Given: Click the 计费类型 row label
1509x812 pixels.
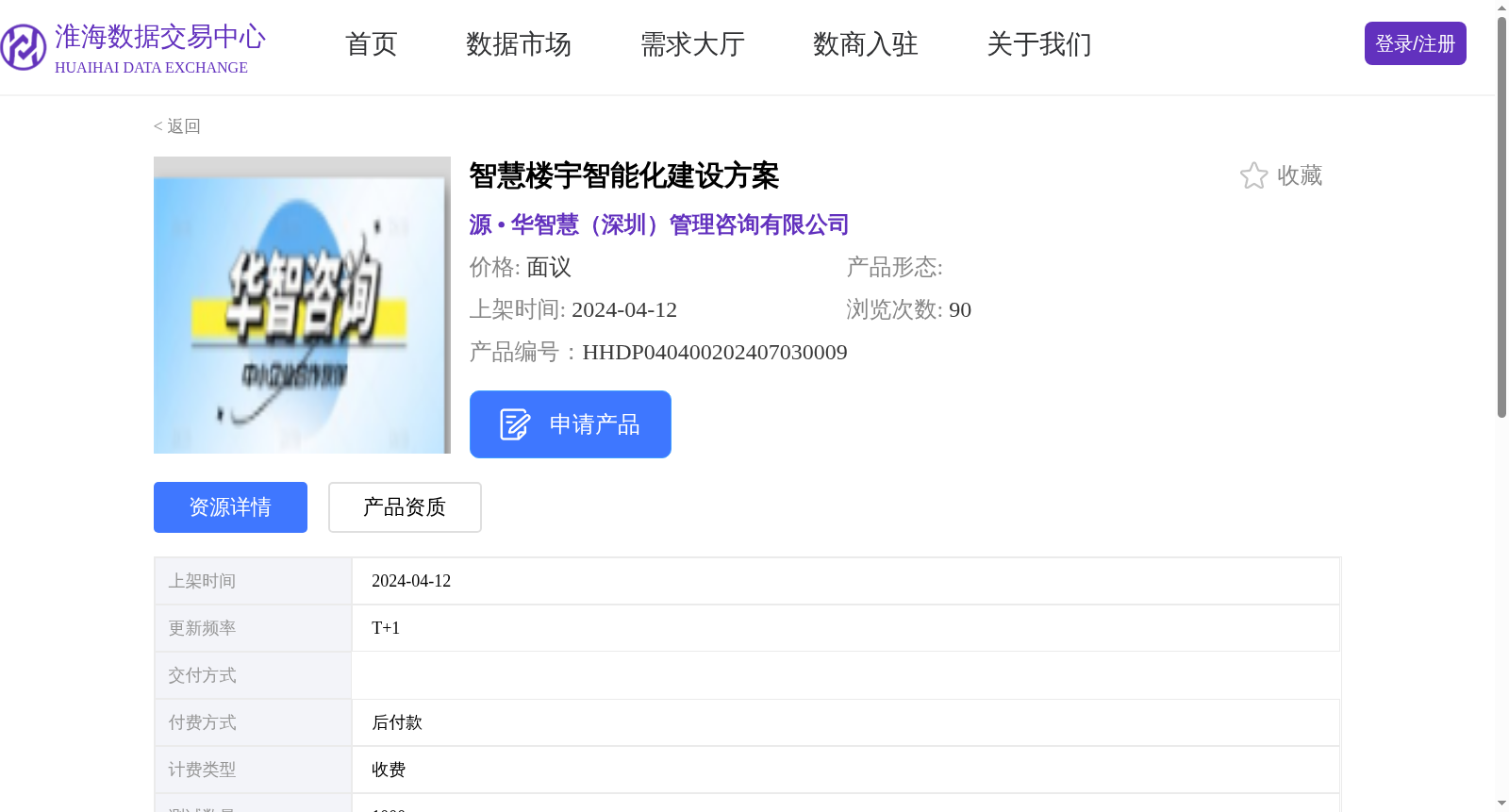Looking at the screenshot, I should pos(202,770).
